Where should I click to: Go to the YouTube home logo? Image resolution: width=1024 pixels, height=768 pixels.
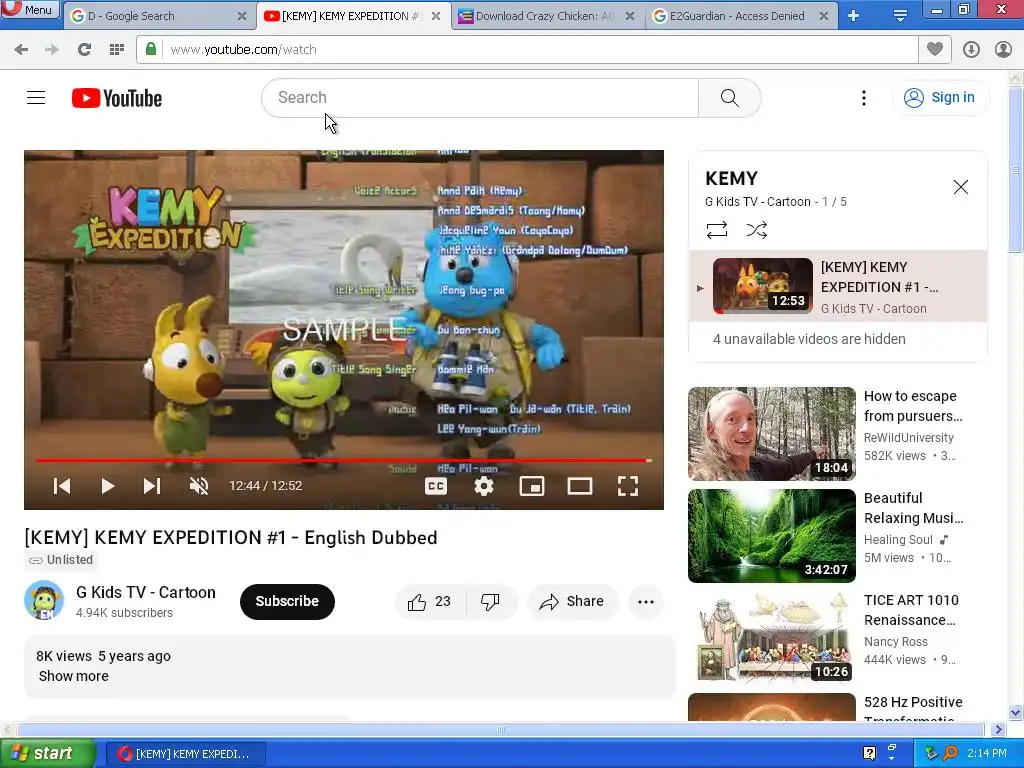117,98
